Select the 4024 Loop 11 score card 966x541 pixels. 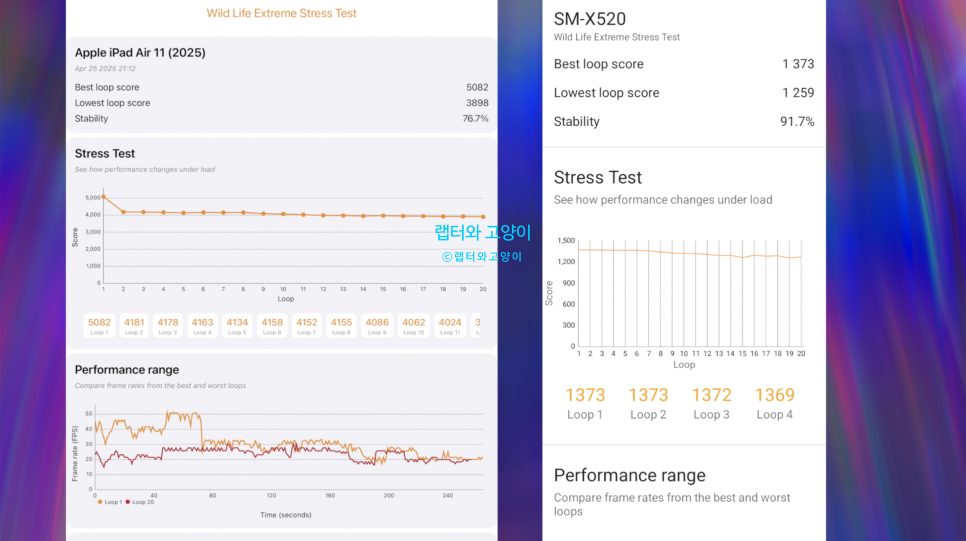coord(450,326)
